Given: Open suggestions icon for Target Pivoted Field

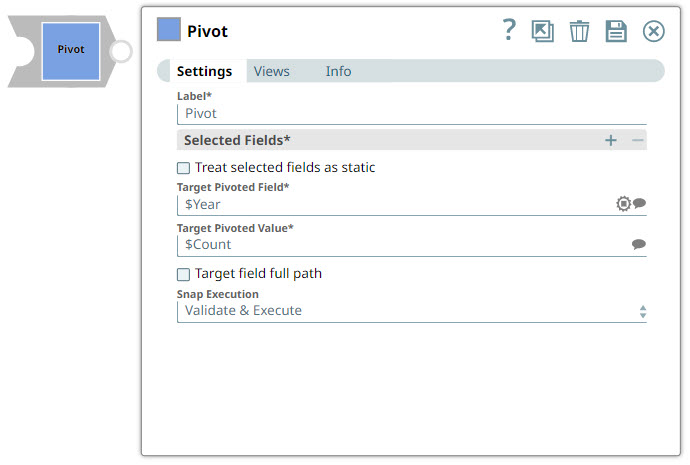Looking at the screenshot, I should pos(624,203).
